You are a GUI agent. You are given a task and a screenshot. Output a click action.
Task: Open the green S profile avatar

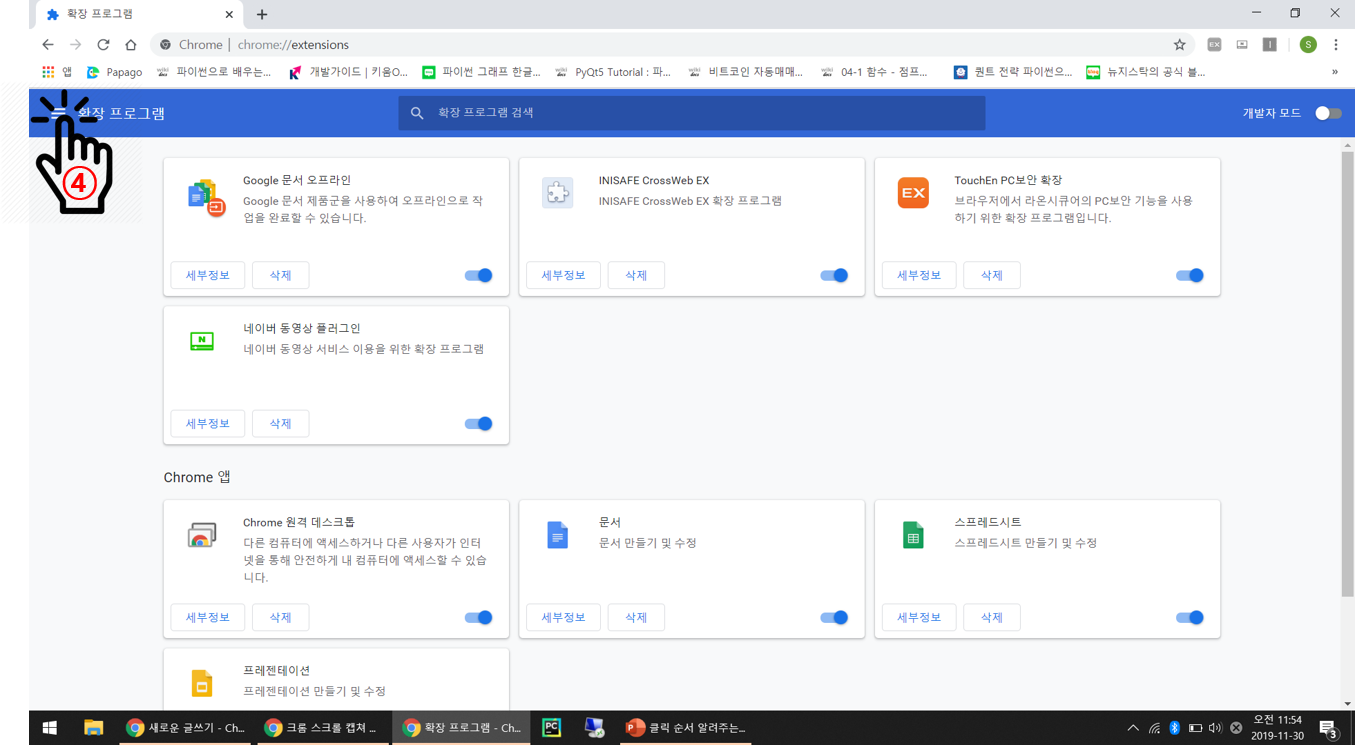pos(1308,44)
